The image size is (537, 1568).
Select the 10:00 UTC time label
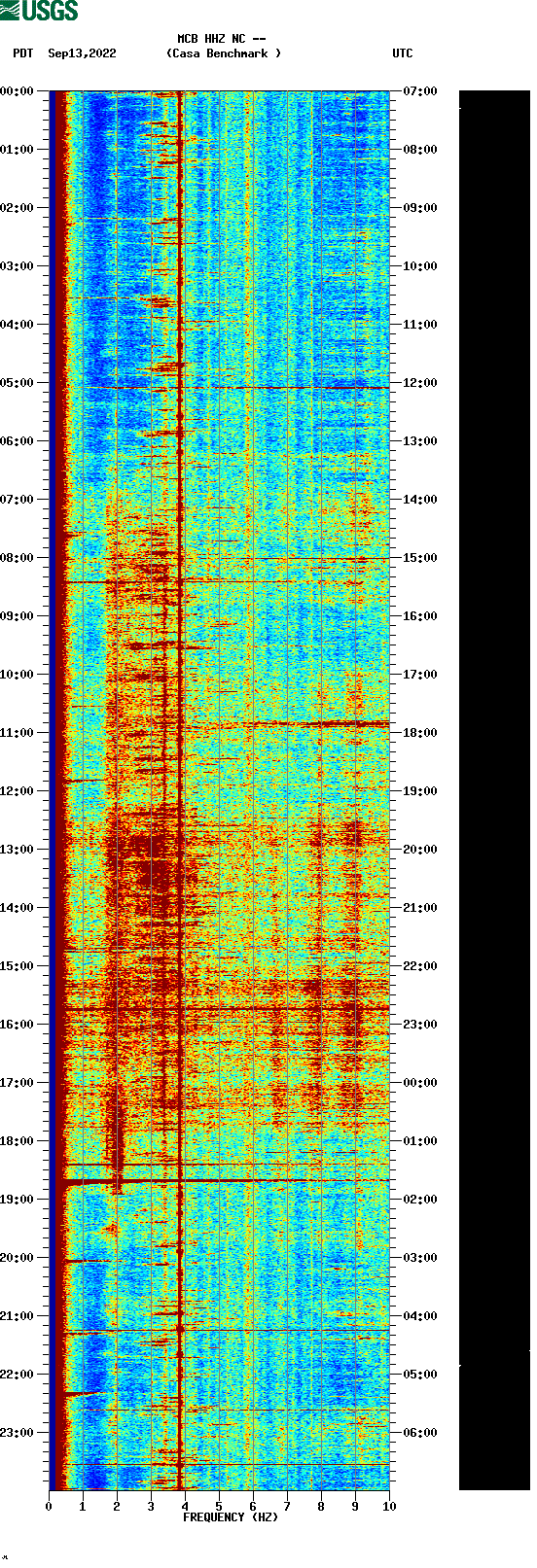pos(420,266)
